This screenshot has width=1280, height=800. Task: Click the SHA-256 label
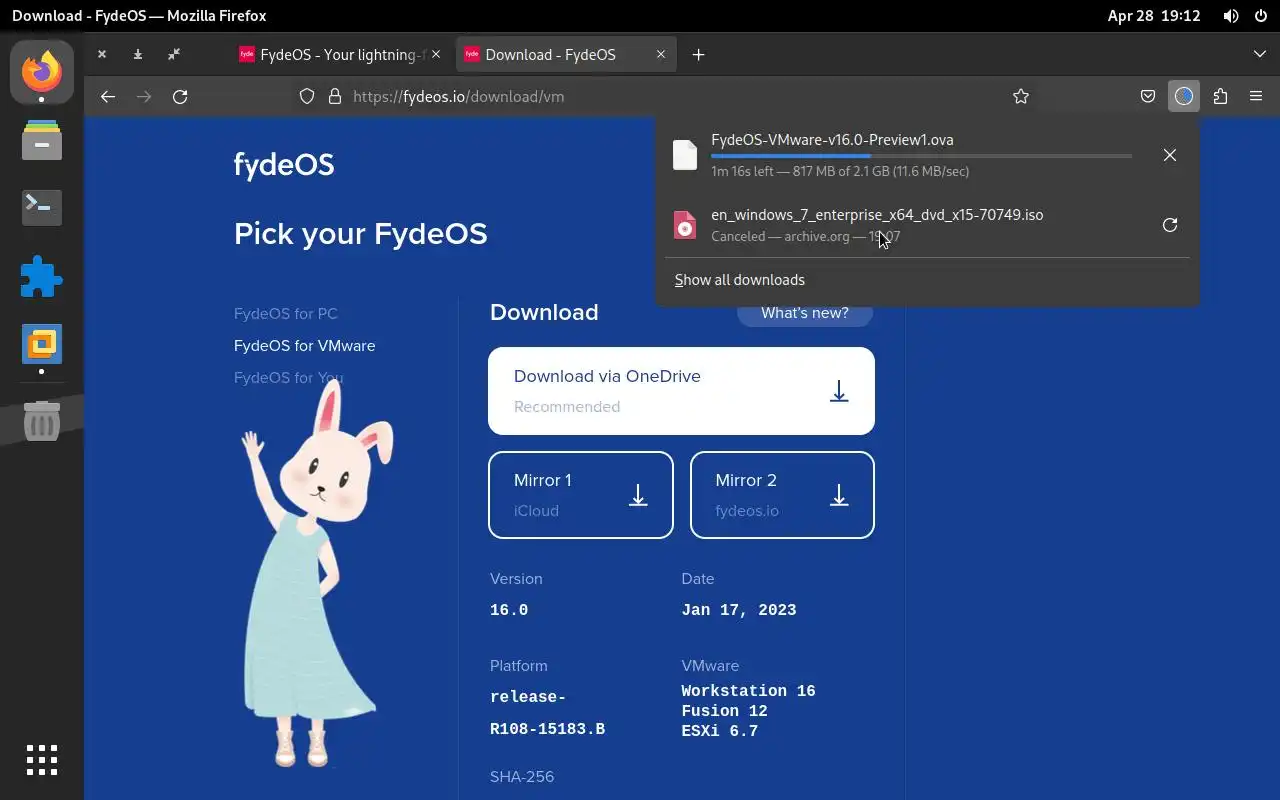tap(522, 777)
